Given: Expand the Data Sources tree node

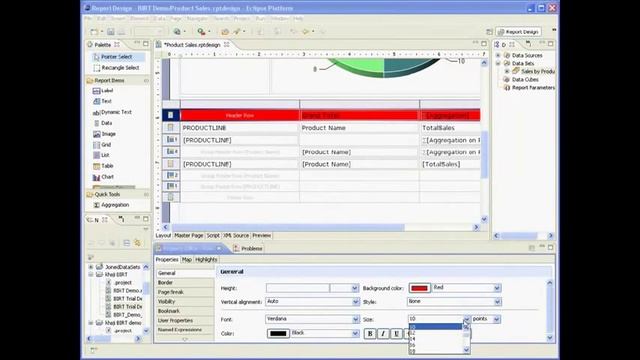Looking at the screenshot, I should 498,55.
